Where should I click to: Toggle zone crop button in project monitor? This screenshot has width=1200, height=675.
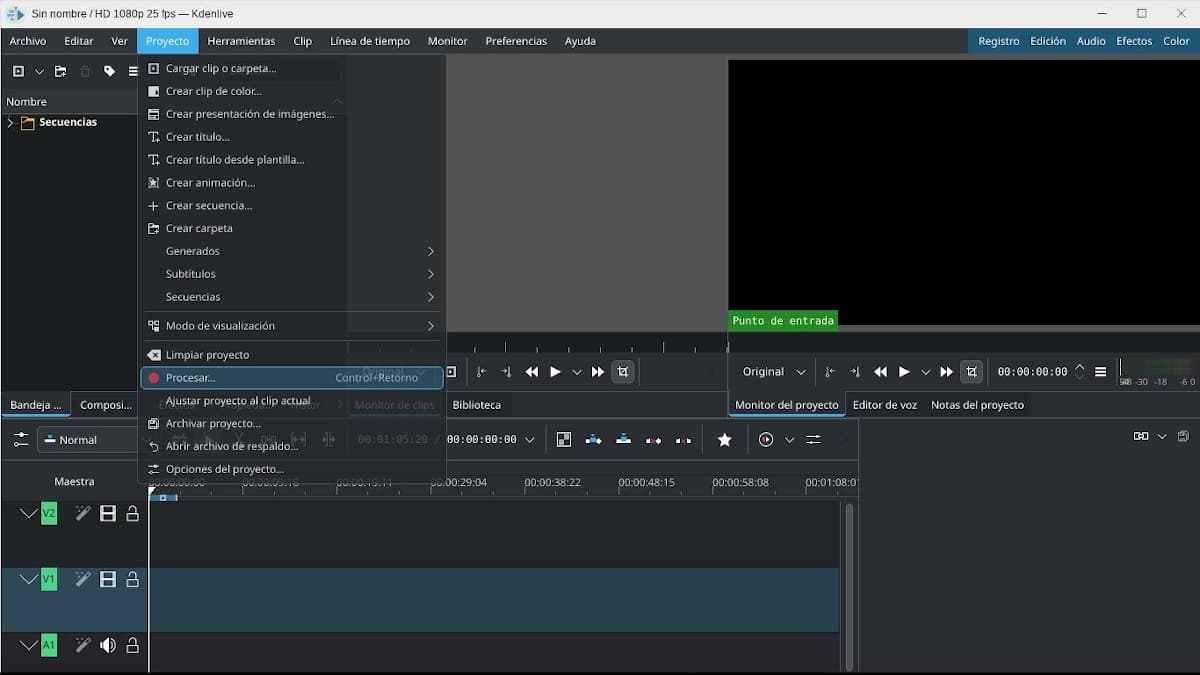(x=971, y=372)
